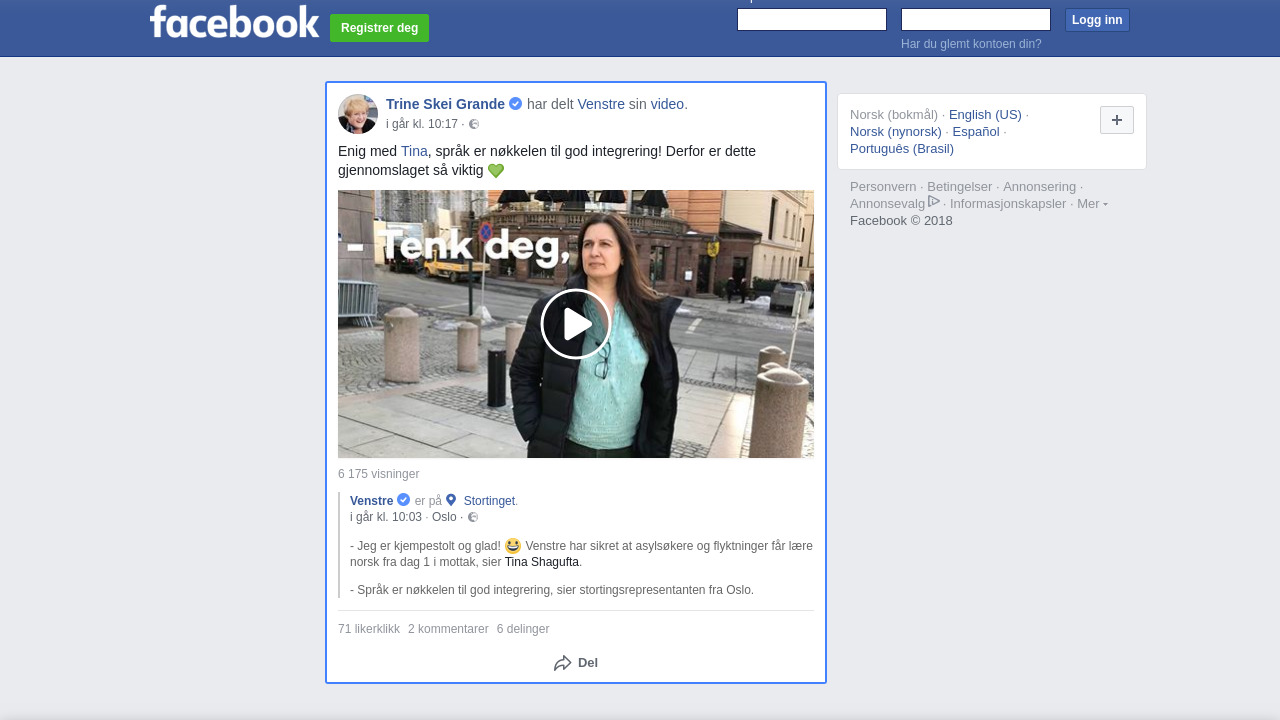1280x720 pixels.
Task: Click the AdChoices triangle icon
Action: click(934, 202)
